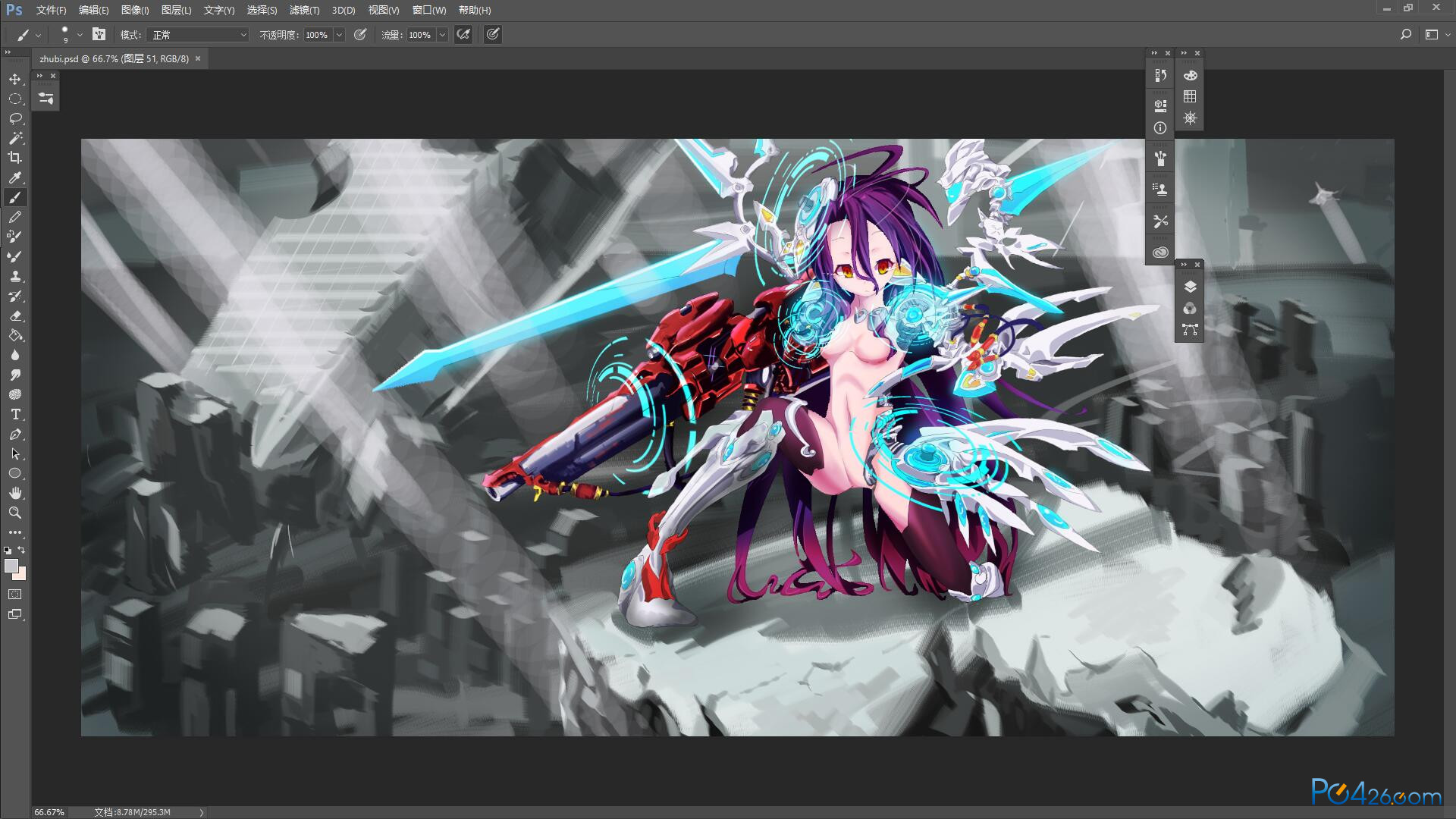Select the Ellipse shape tool

[x=15, y=473]
